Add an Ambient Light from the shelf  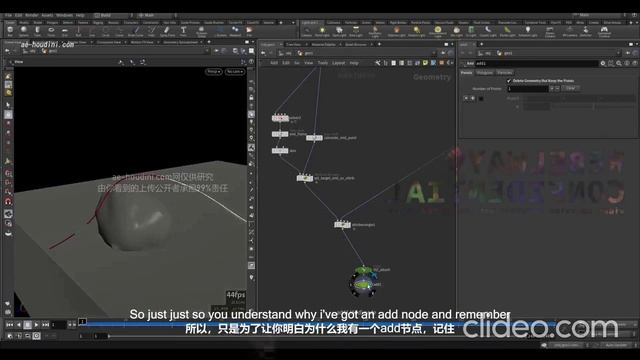coord(528,31)
